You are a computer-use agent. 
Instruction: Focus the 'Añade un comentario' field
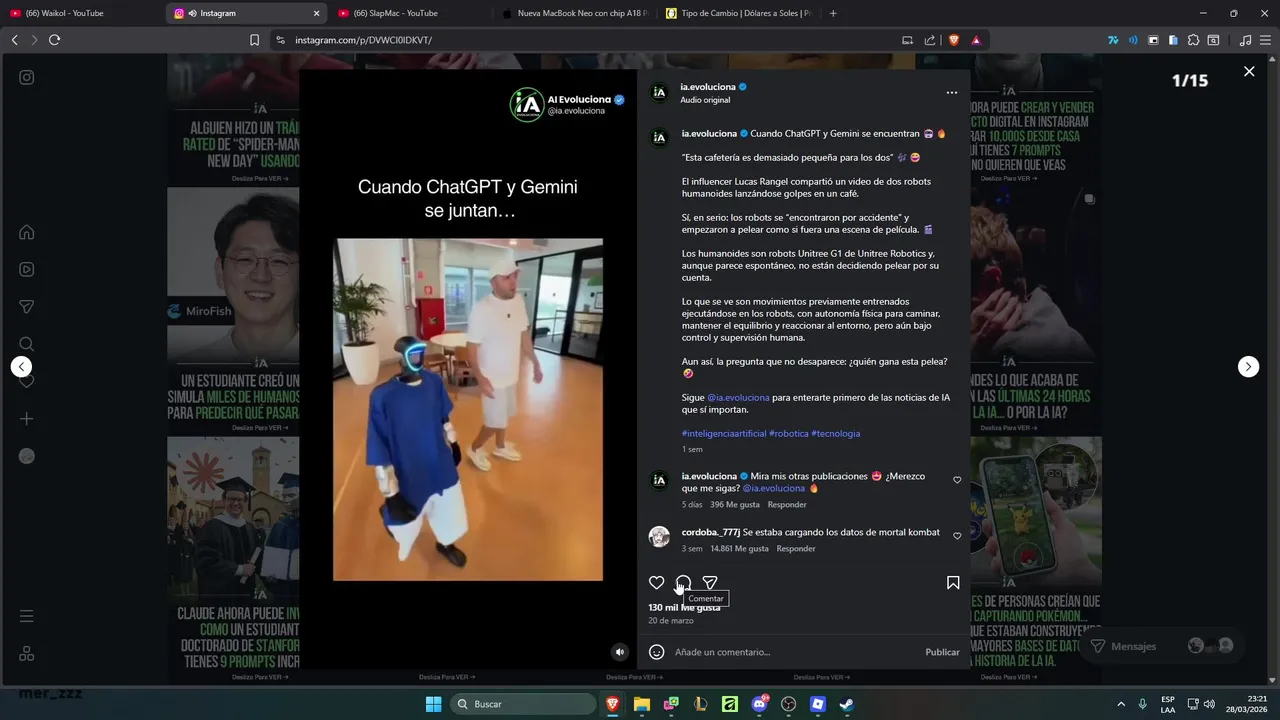795,652
